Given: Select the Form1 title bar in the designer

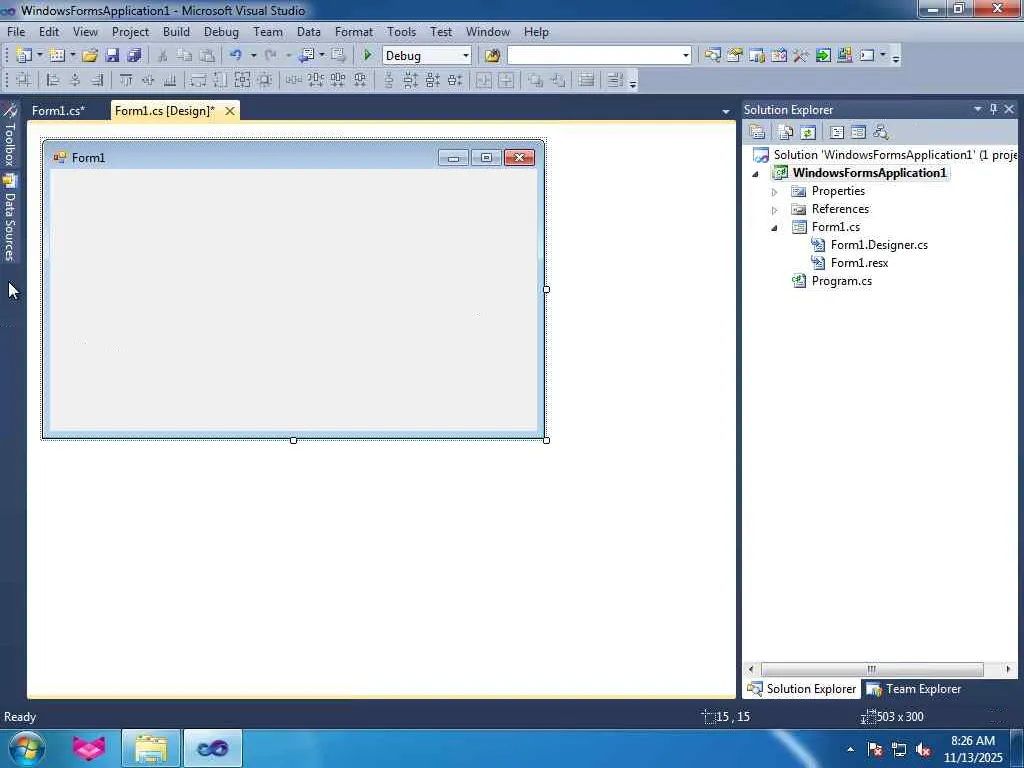Looking at the screenshot, I should [x=293, y=157].
